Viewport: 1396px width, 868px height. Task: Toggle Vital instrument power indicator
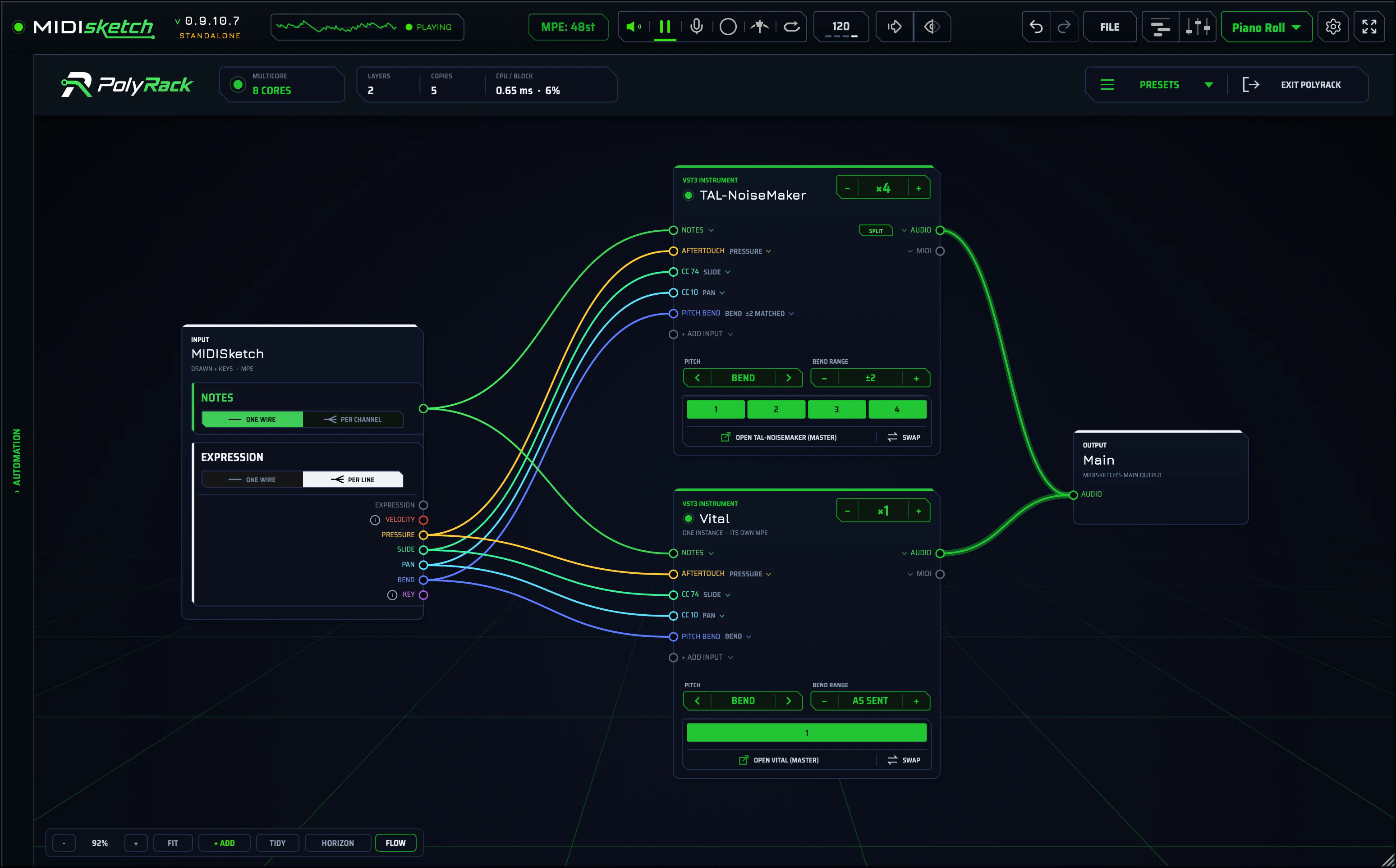tap(689, 518)
